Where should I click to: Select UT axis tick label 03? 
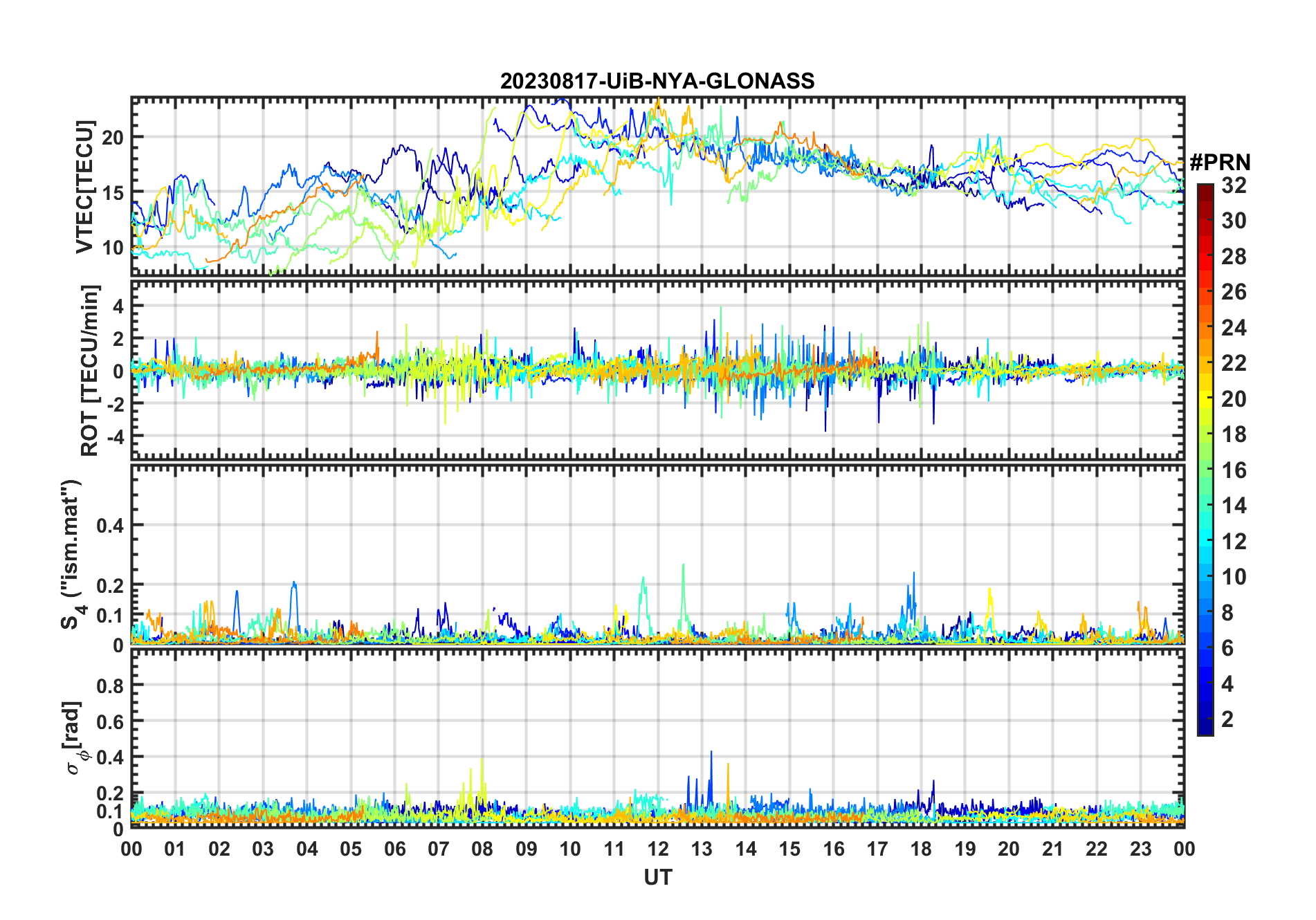click(263, 849)
